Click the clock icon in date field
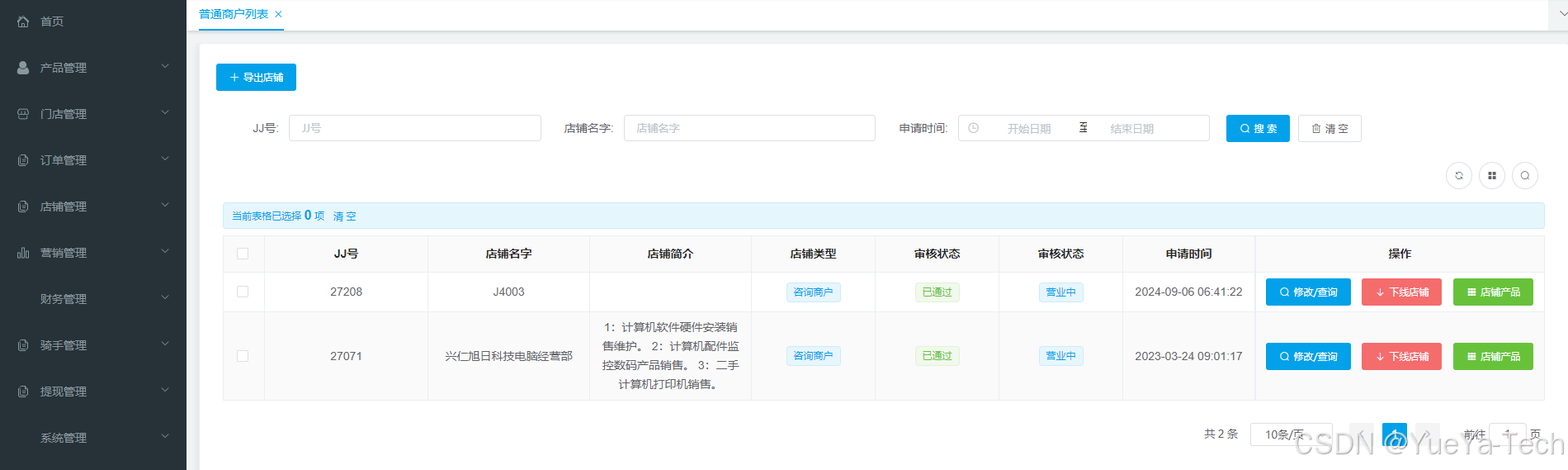This screenshot has width=1568, height=470. (974, 128)
